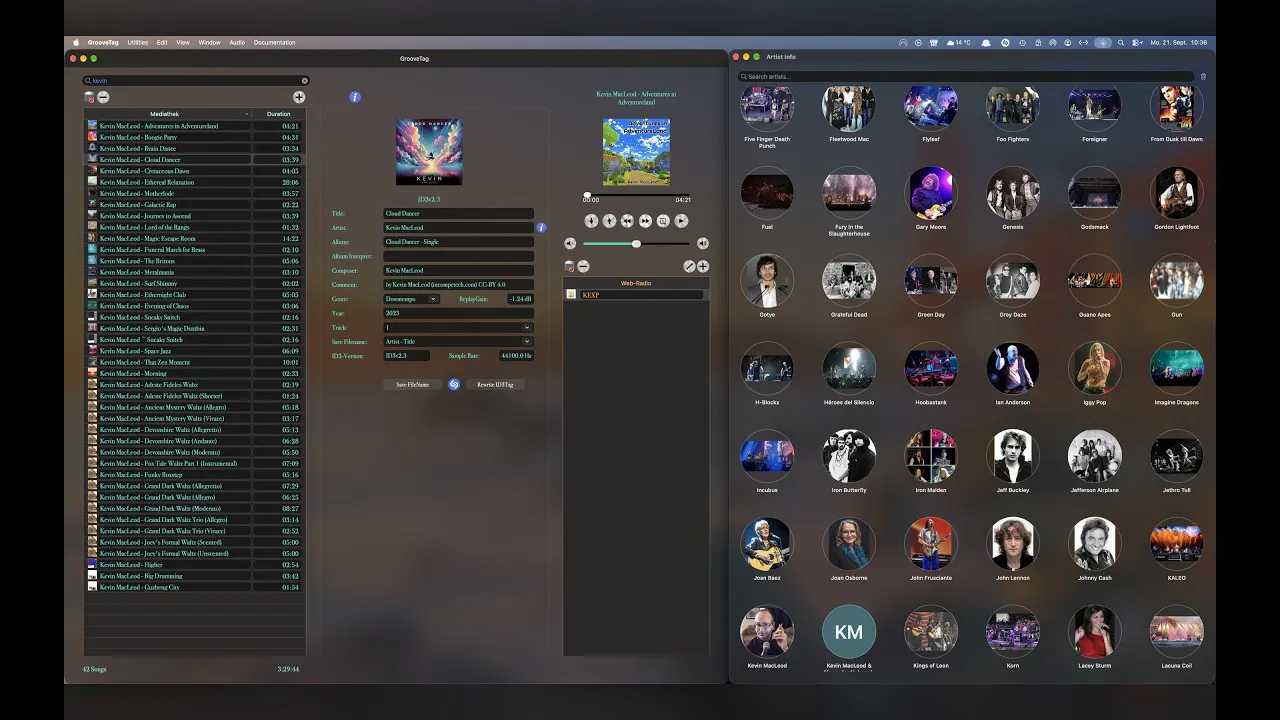Open the Genre dropdown showing Downtempo
This screenshot has width=1280, height=720.
[x=411, y=299]
